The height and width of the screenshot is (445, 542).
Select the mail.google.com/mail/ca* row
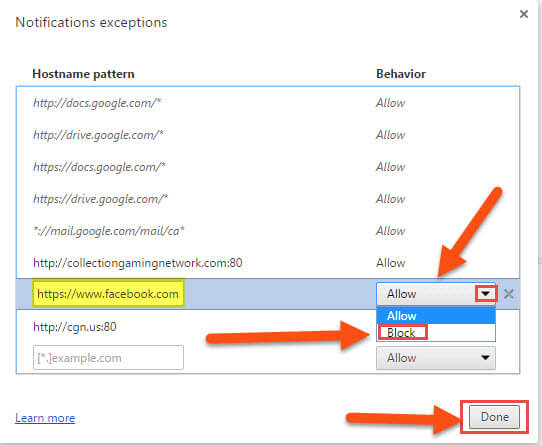[x=268, y=231]
